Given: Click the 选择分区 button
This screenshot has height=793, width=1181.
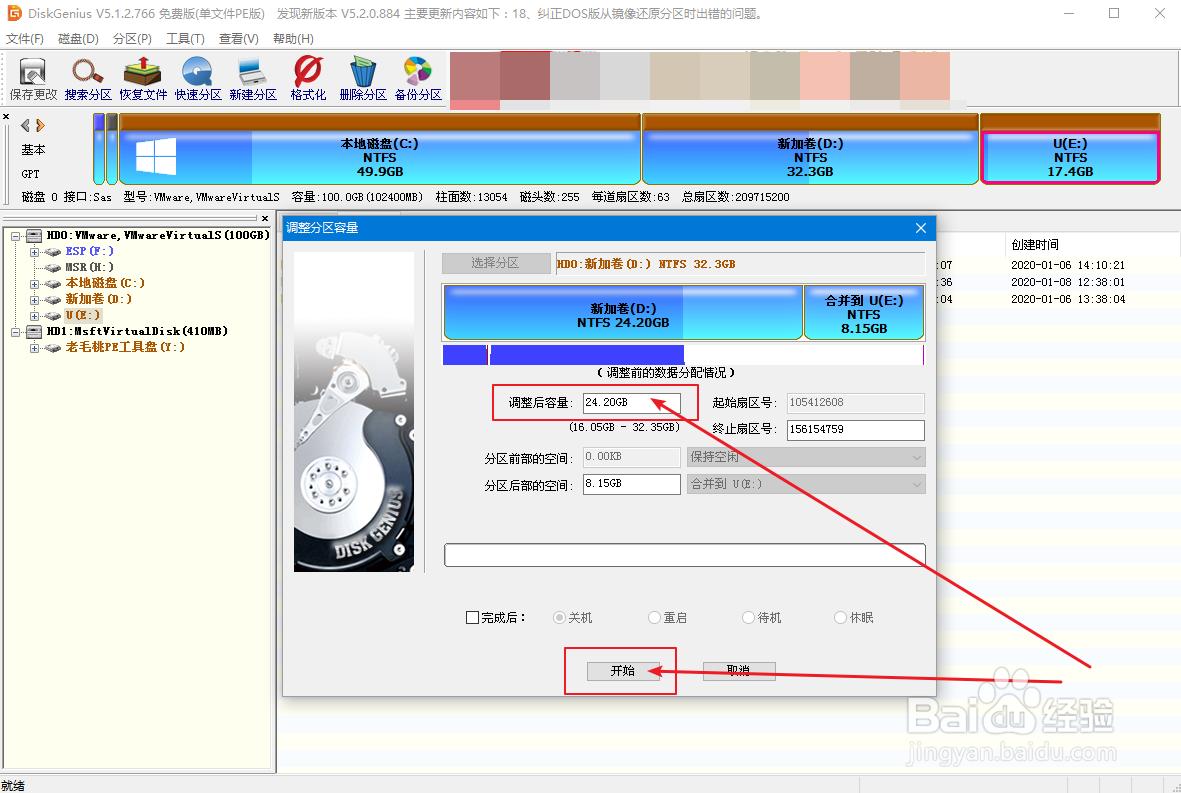Looking at the screenshot, I should [x=496, y=263].
